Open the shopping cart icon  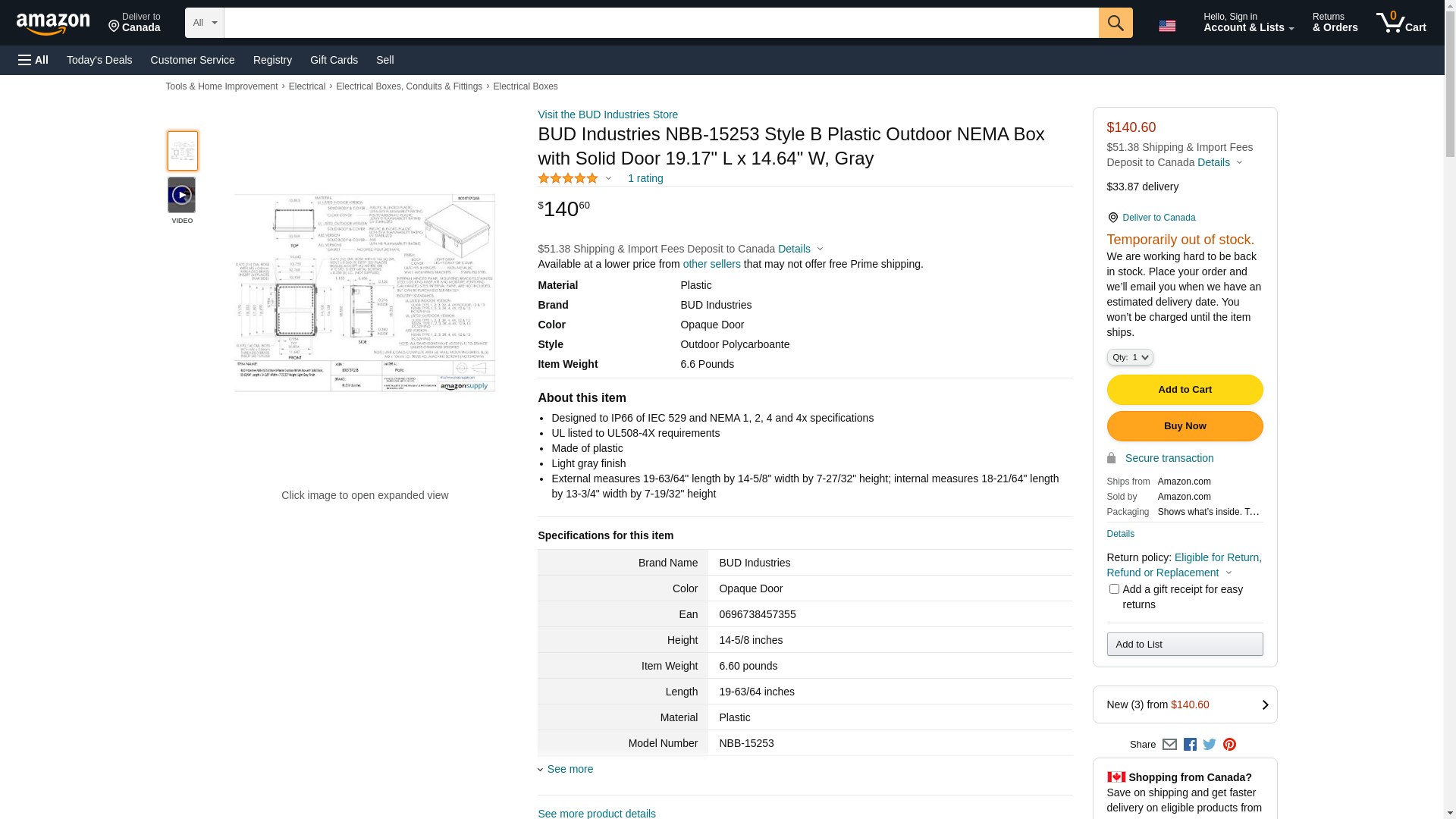(x=1401, y=23)
